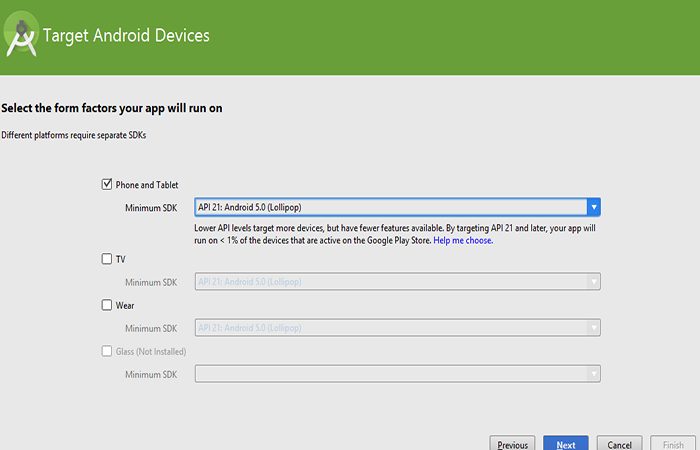Enable the Wear form factor checkbox
Image resolution: width=700 pixels, height=450 pixels.
pos(107,305)
